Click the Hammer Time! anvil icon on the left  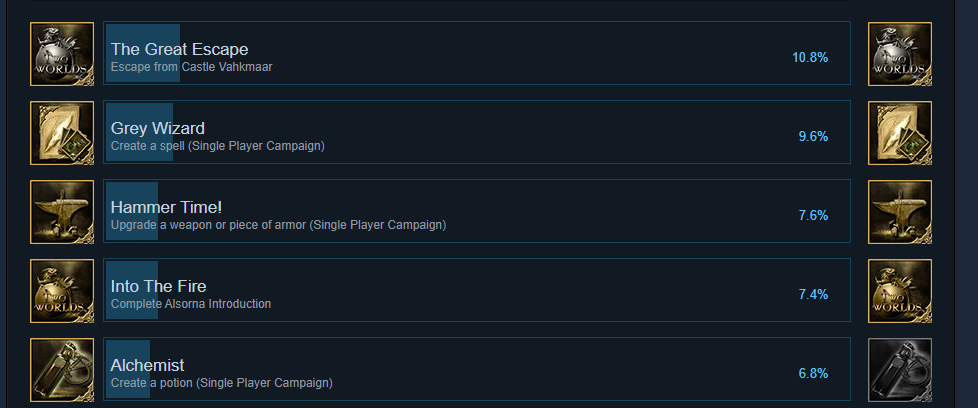pos(62,212)
